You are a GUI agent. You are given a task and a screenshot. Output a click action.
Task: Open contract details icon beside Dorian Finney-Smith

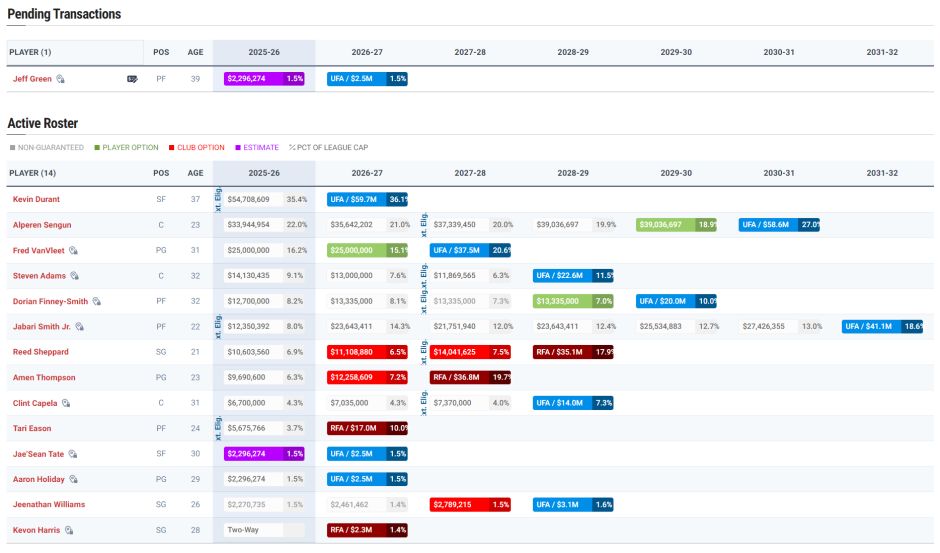97,302
